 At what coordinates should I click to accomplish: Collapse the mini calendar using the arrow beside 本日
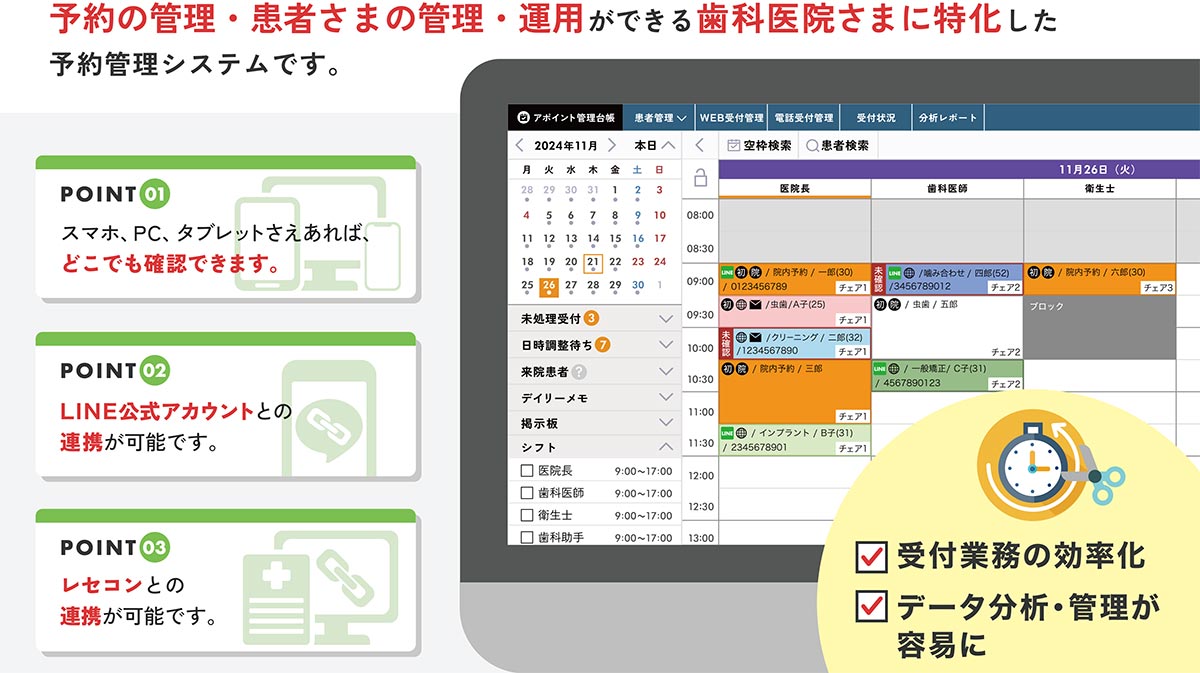pos(669,145)
